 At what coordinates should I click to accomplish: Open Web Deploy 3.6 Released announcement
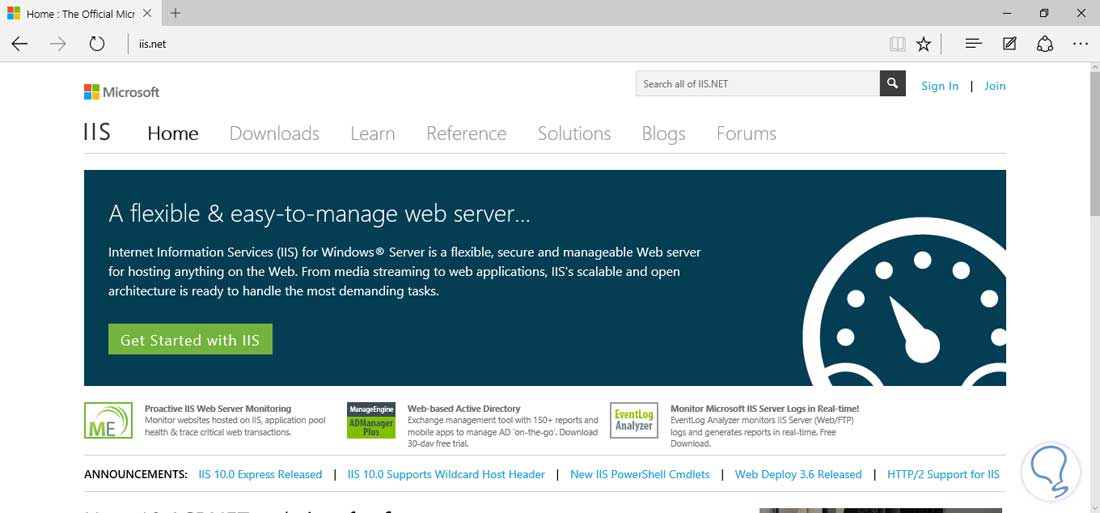tap(798, 474)
